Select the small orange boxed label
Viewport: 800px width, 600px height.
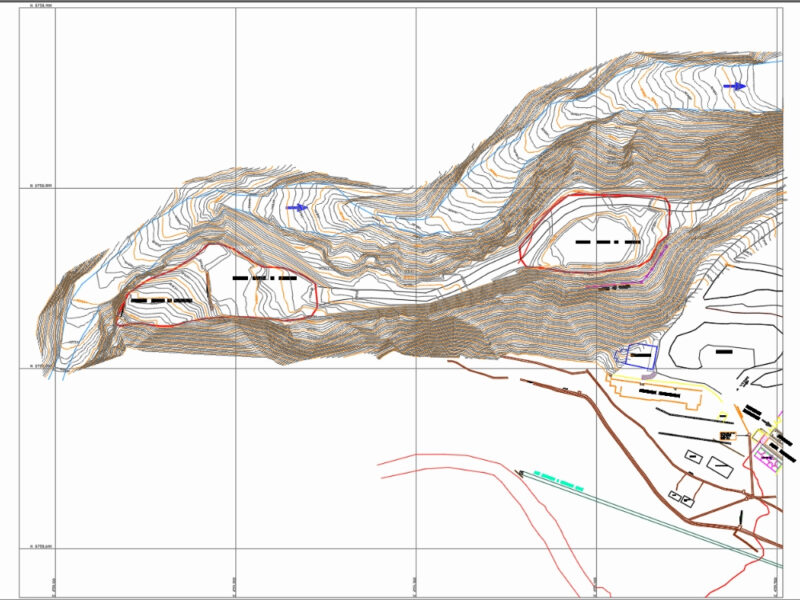(x=728, y=437)
